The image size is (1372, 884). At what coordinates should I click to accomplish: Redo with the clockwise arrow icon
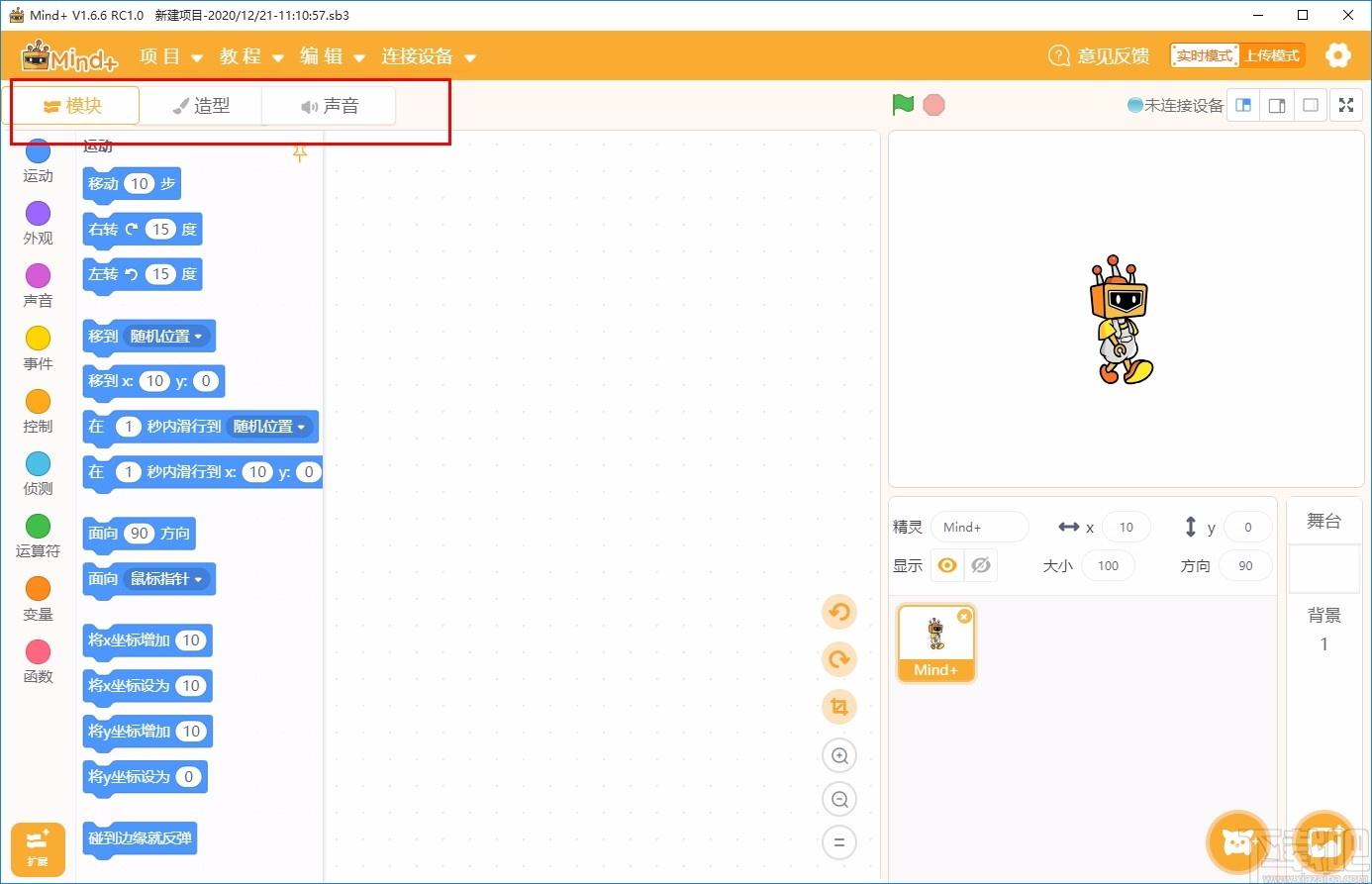[839, 659]
